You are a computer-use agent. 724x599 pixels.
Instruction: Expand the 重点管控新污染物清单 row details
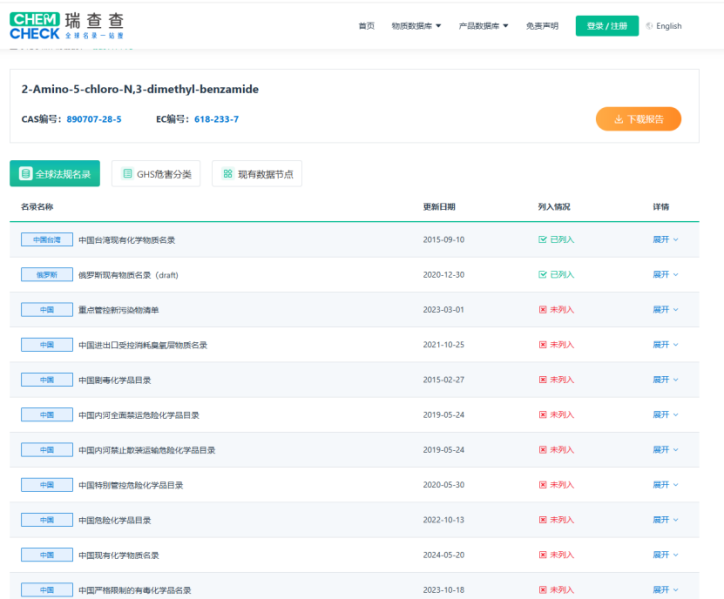pyautogui.click(x=665, y=309)
